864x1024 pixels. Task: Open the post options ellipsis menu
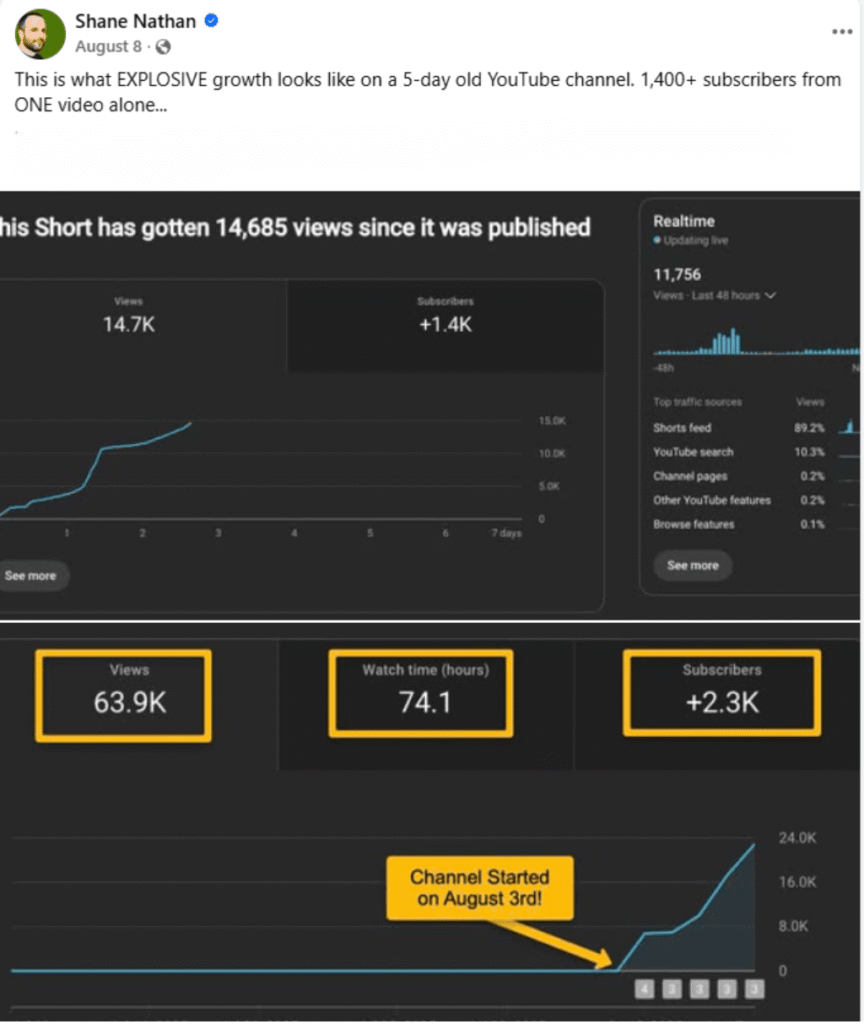pyautogui.click(x=842, y=31)
